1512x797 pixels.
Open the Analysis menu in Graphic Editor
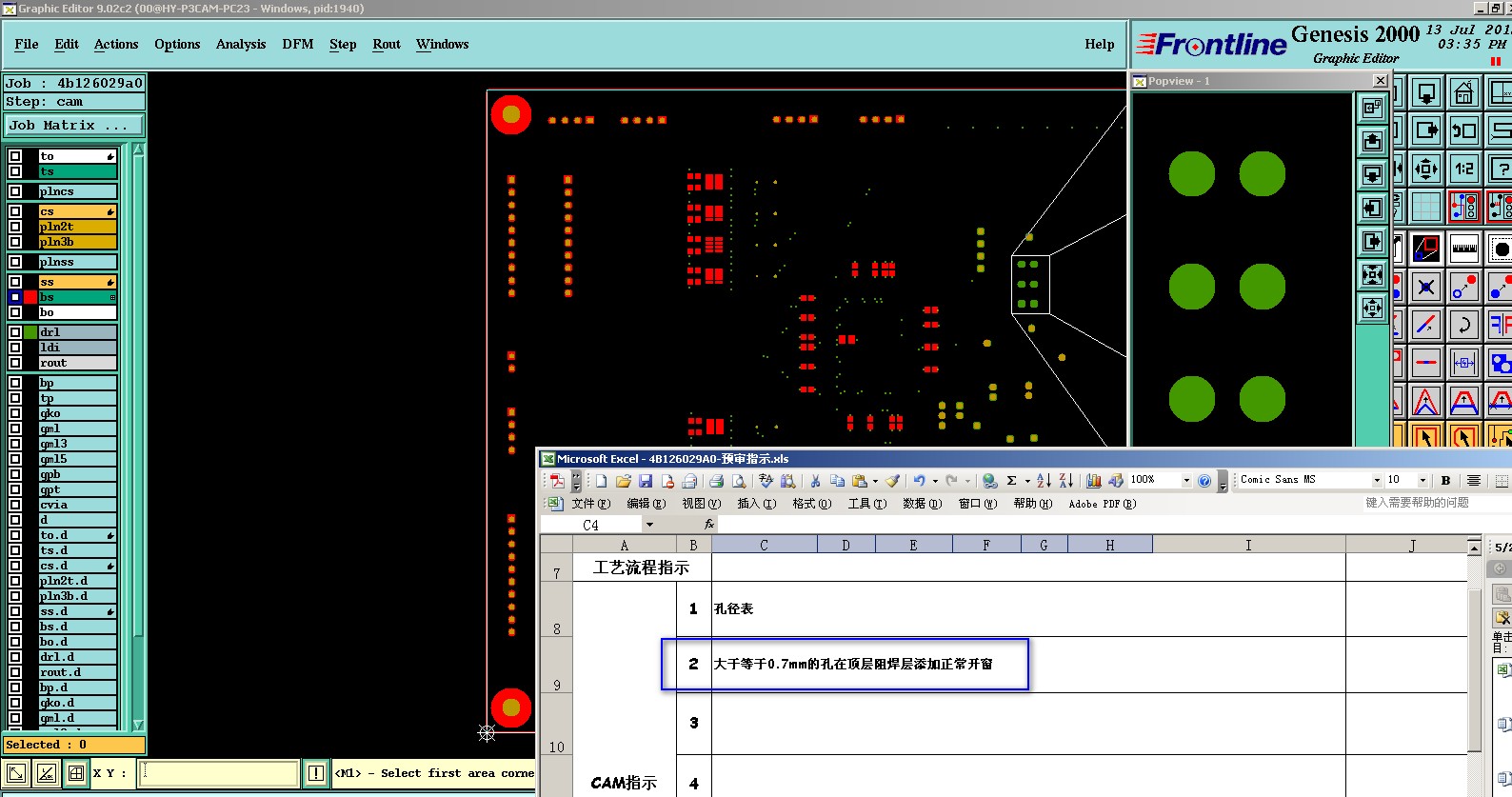pyautogui.click(x=241, y=44)
